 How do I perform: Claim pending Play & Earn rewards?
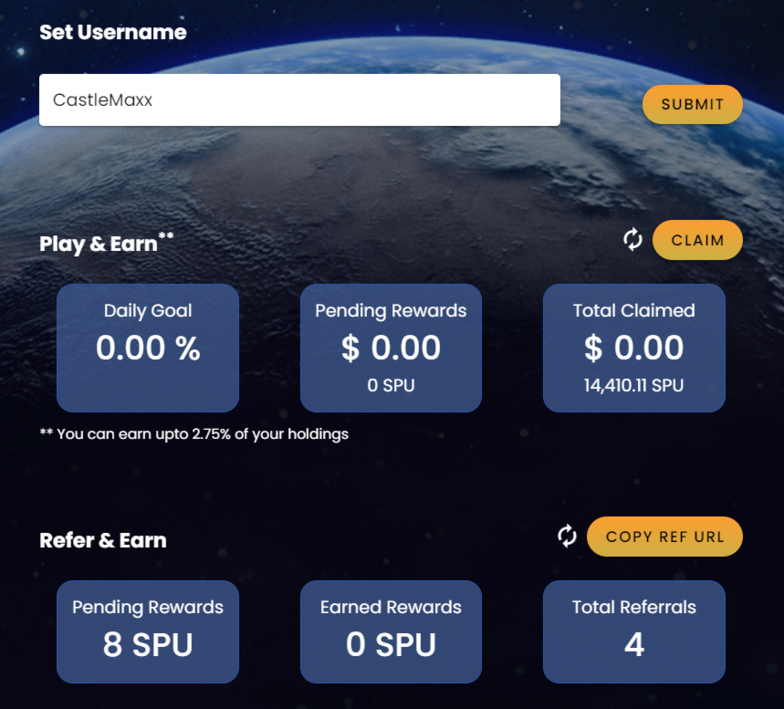pos(698,240)
